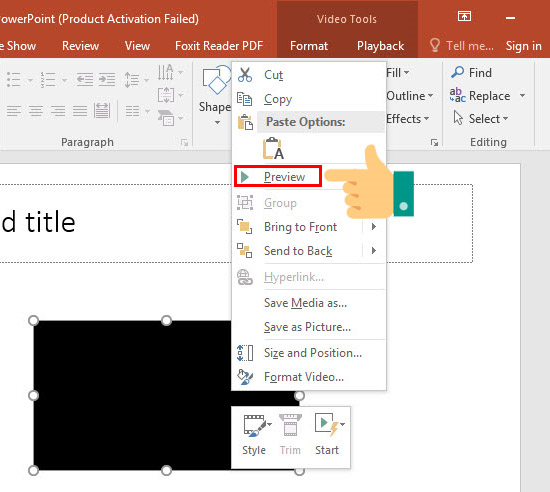Expand the Shapes dropdown arrow
The height and width of the screenshot is (492, 550).
coord(217,123)
